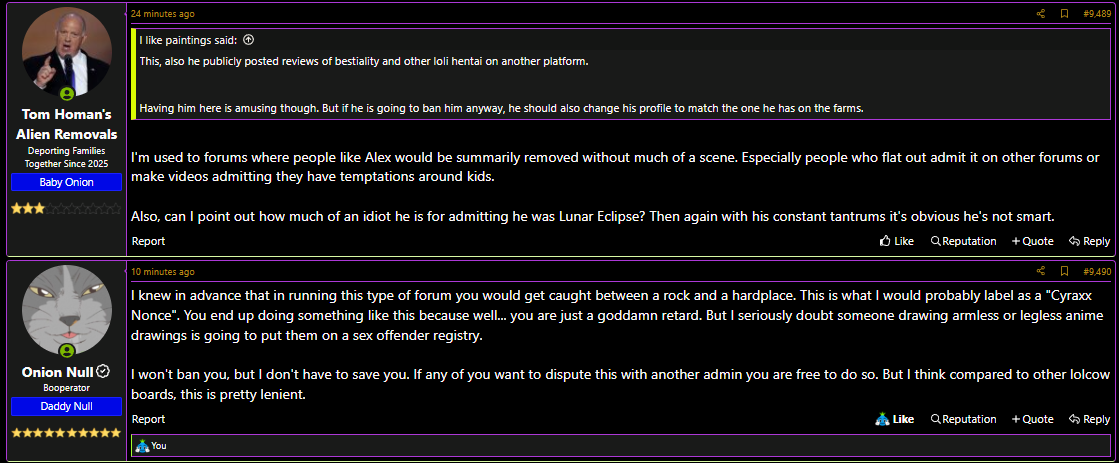
Task: Report post #9,489
Action: pos(148,241)
